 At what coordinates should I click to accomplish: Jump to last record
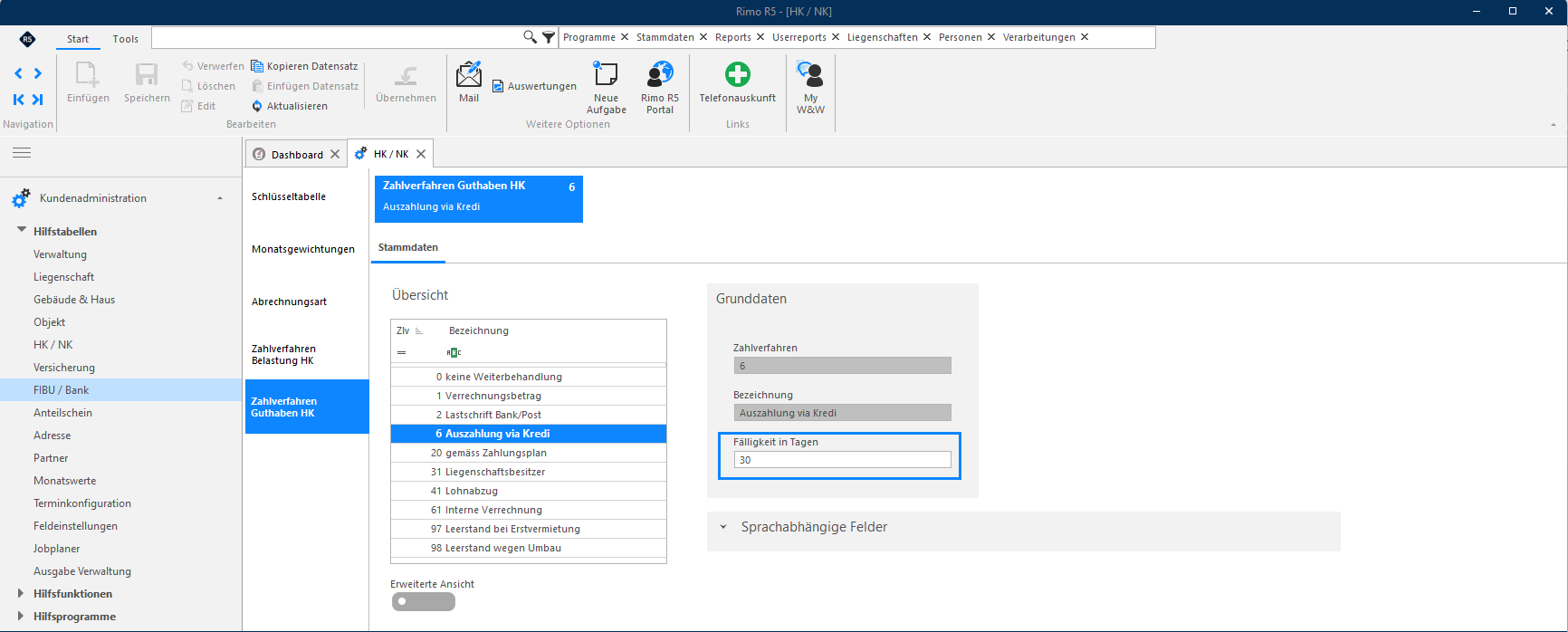[38, 100]
